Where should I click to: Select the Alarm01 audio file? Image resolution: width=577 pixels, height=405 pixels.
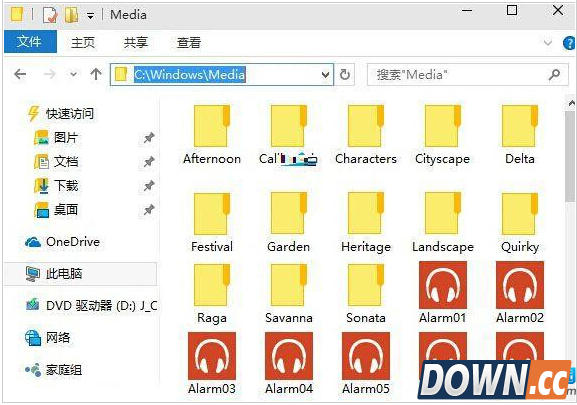[443, 292]
